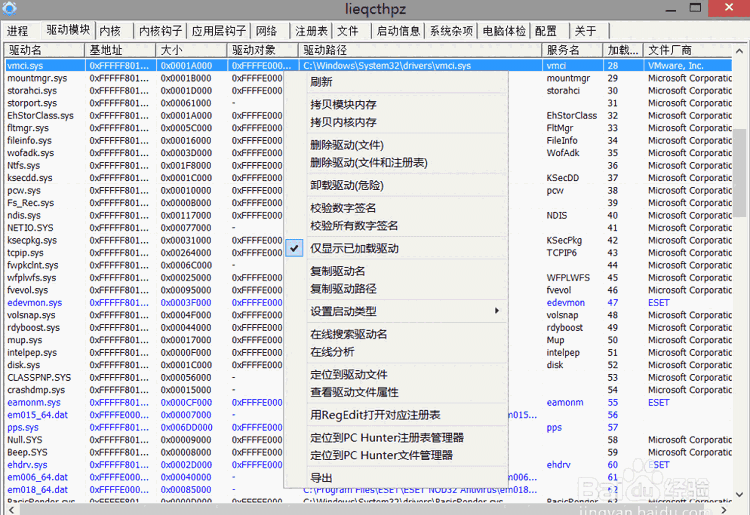Select 卸载驱动(危险) in the context menu
This screenshot has width=750, height=515.
pyautogui.click(x=346, y=185)
